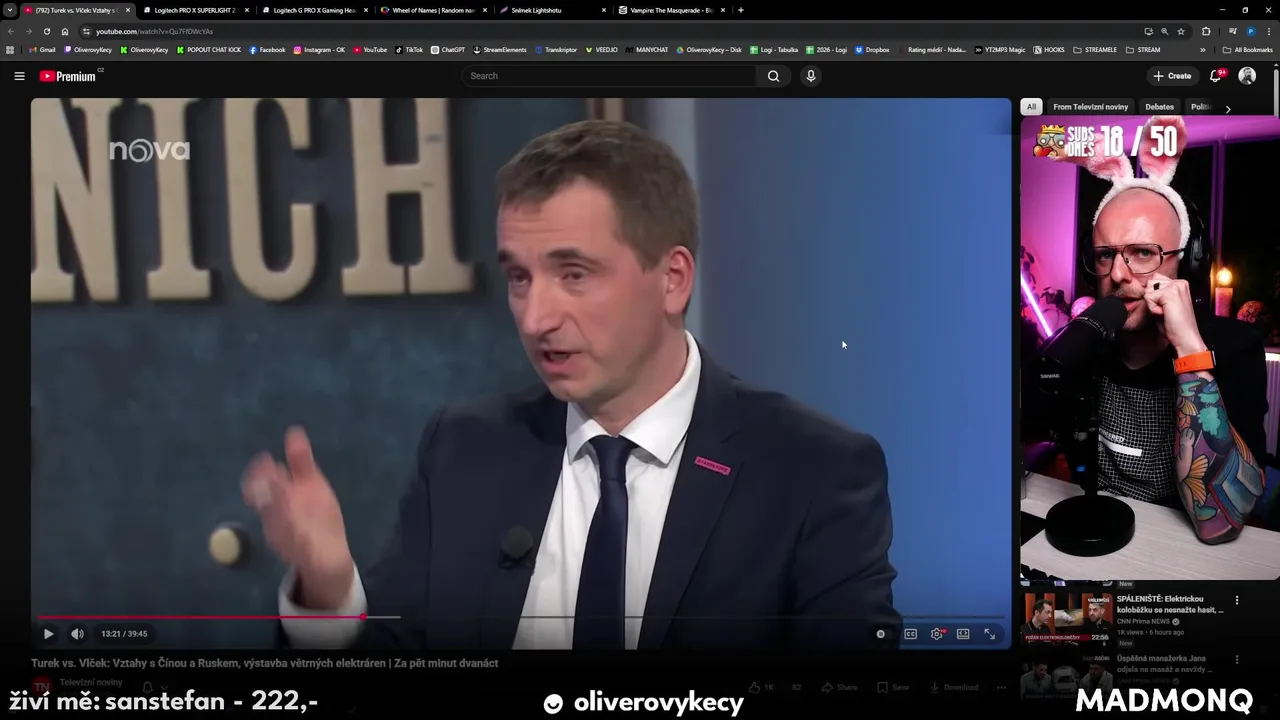Open options menu for 'Úspěšná manažerka Jana' video
The height and width of the screenshot is (720, 1280).
[1237, 660]
